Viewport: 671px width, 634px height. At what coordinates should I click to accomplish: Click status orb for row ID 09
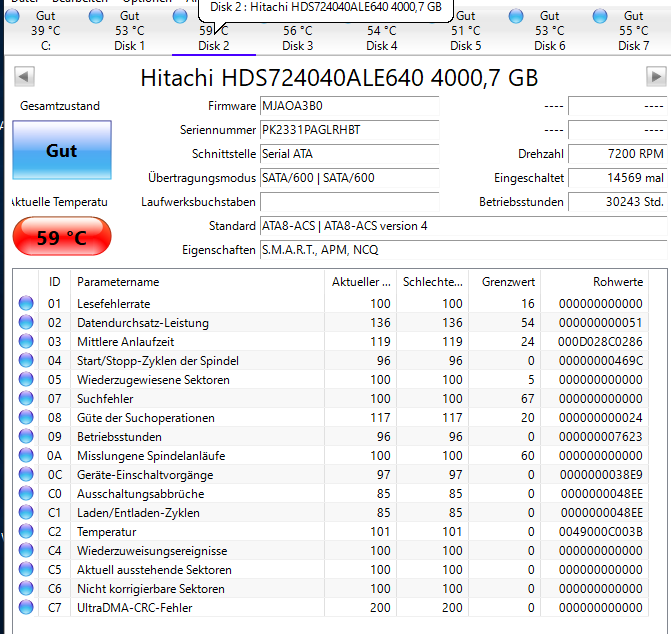coord(26,436)
